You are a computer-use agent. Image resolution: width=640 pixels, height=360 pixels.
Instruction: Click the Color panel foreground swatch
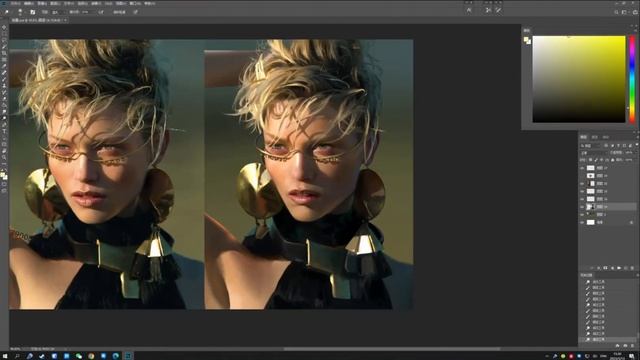pos(526,39)
